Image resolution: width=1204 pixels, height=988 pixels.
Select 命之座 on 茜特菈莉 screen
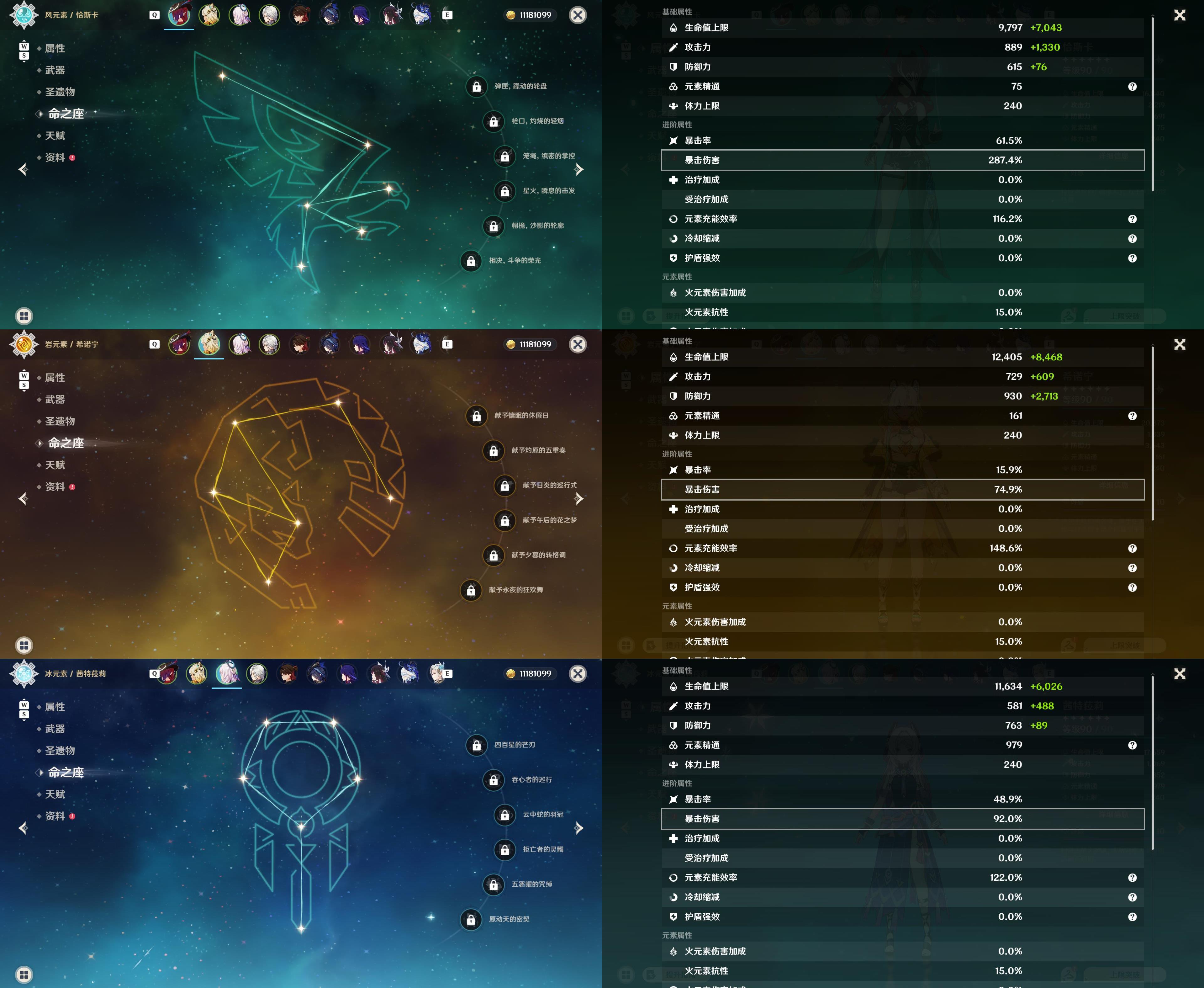click(66, 772)
